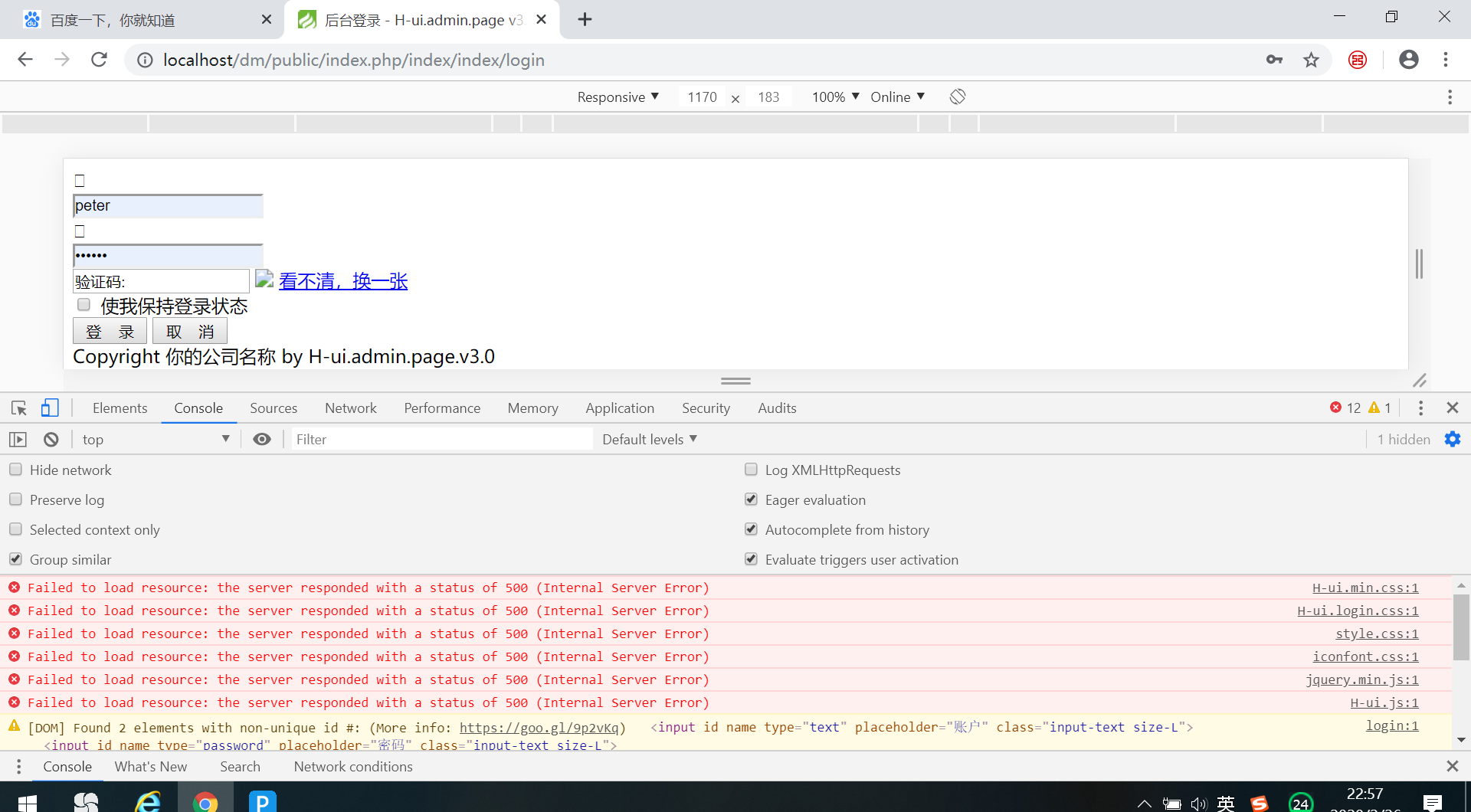Bookmark this page with star icon
Screen dimensions: 1471x812
point(1311,60)
